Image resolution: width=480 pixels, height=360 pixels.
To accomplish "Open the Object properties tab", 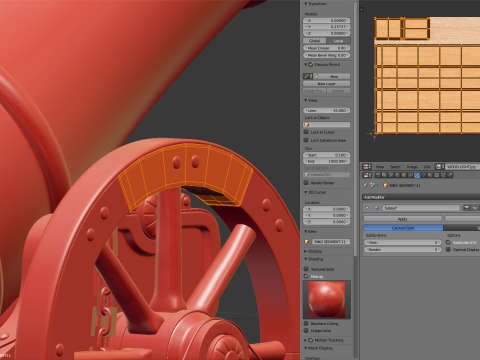I will [x=404, y=175].
